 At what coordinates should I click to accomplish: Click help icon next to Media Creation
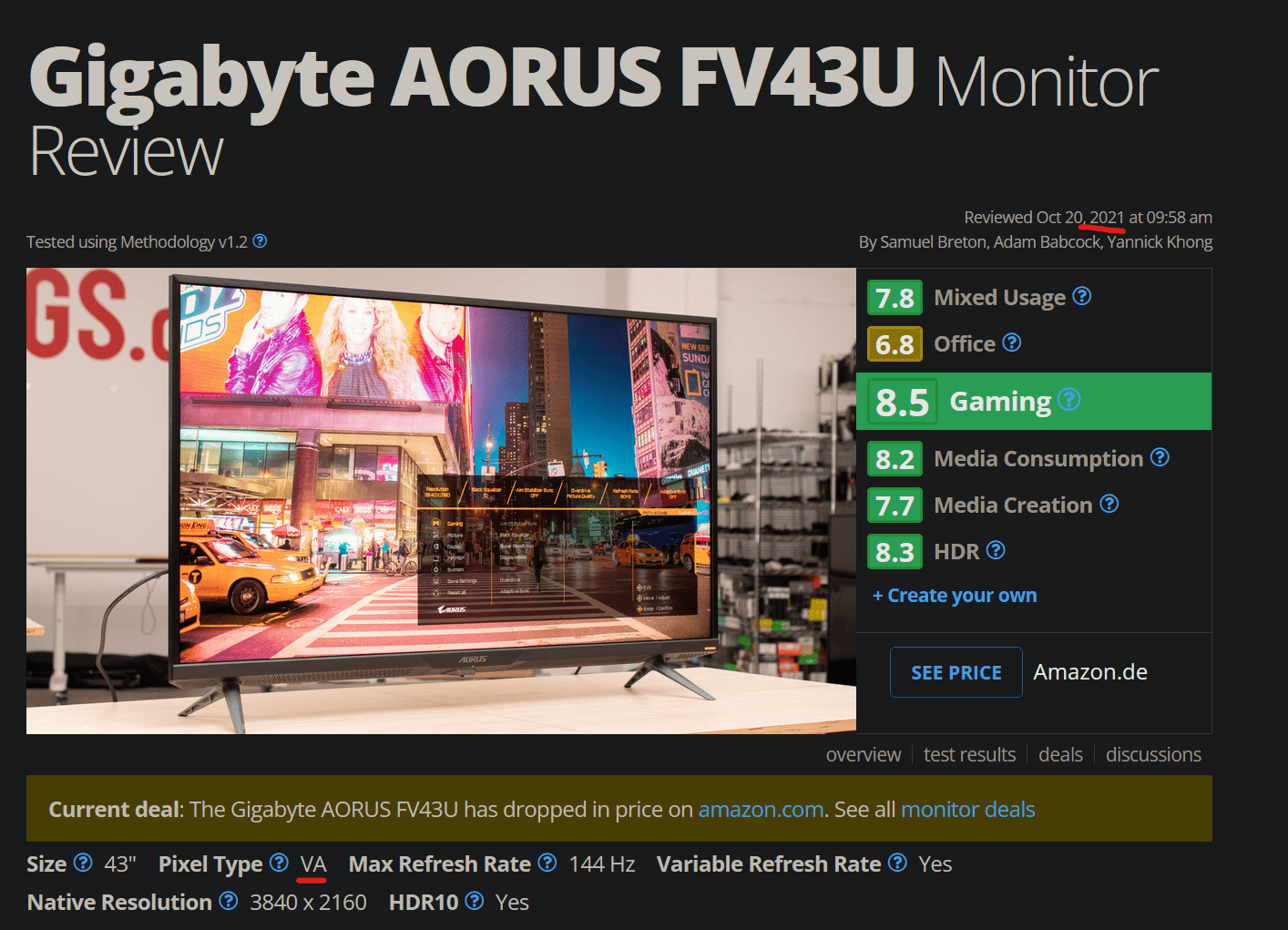1109,504
